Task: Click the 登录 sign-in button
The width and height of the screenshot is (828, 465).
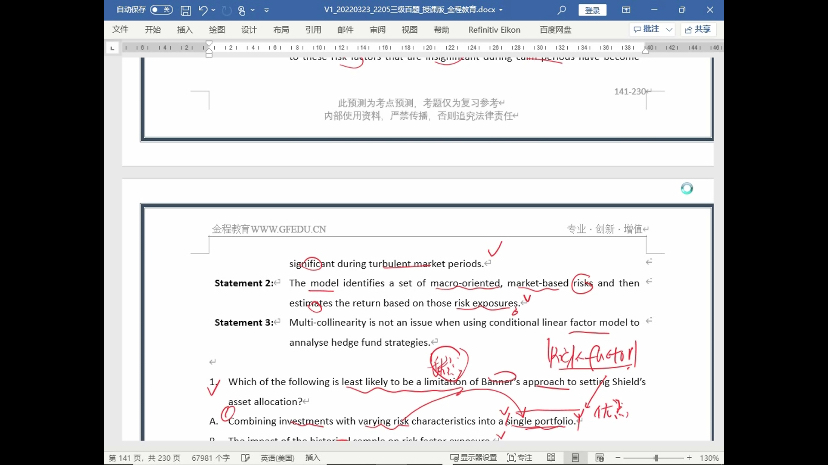Action: [x=592, y=10]
